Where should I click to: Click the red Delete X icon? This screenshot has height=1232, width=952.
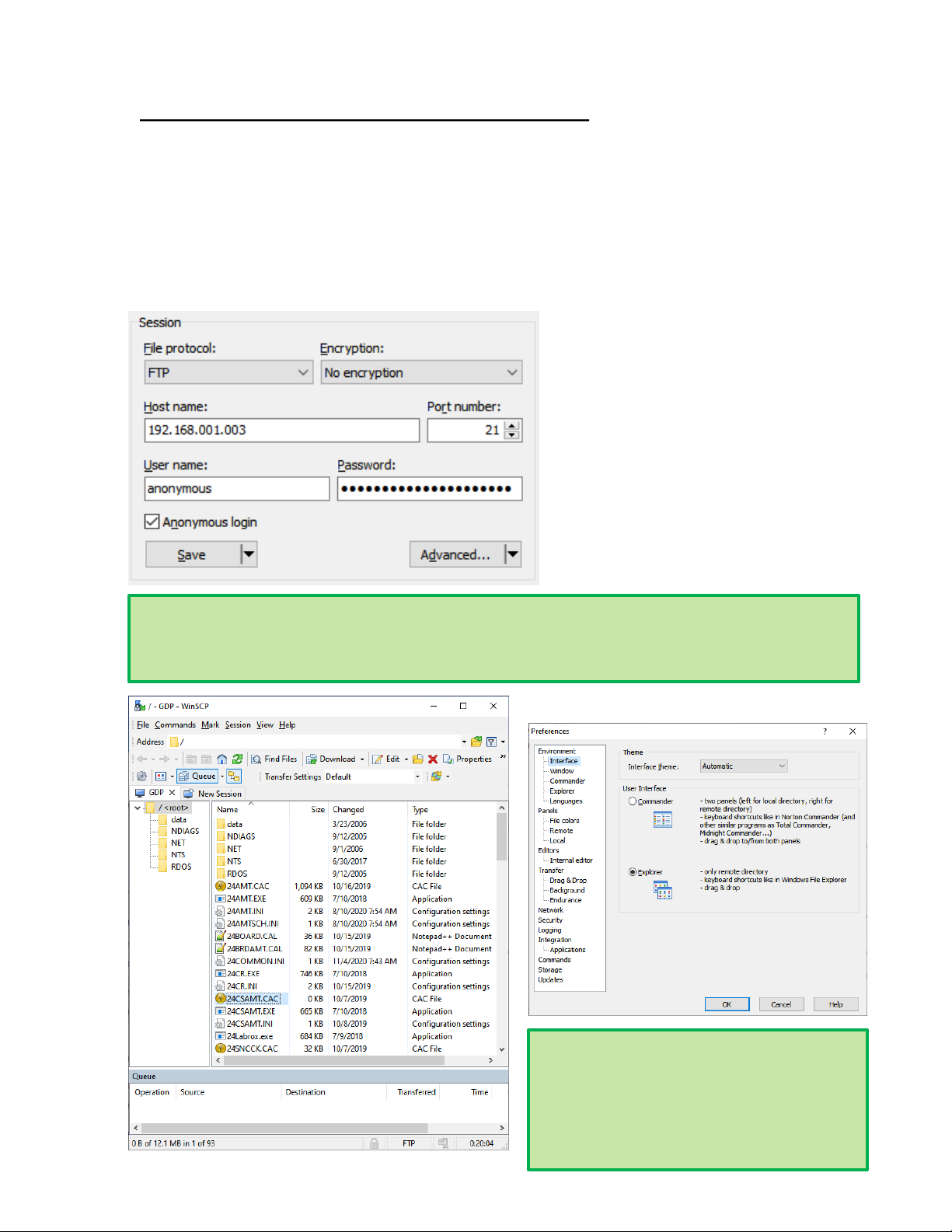click(433, 759)
